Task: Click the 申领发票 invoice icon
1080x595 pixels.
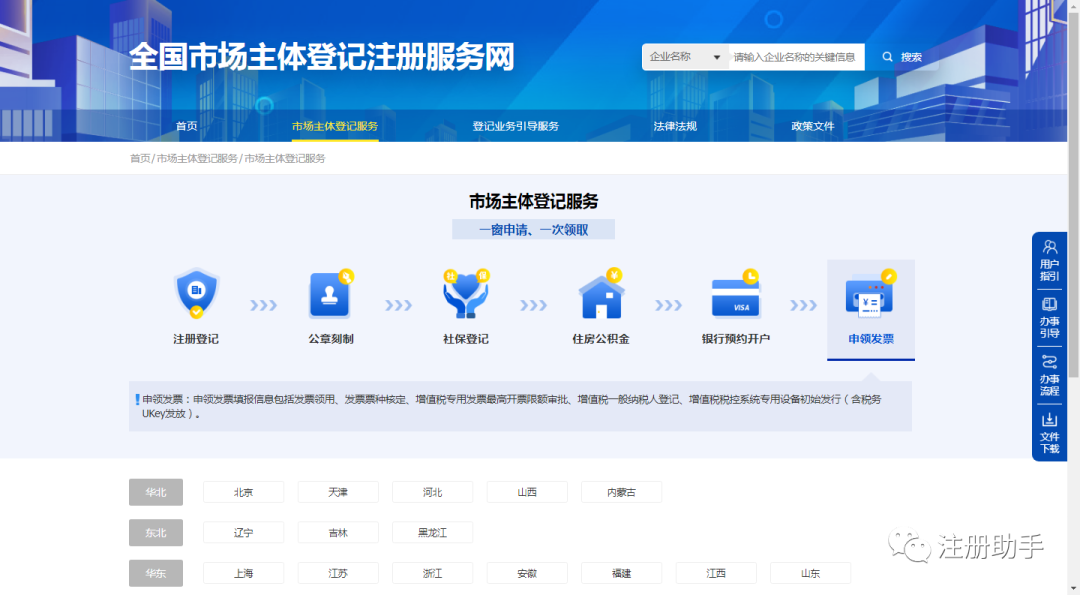Action: pos(870,295)
